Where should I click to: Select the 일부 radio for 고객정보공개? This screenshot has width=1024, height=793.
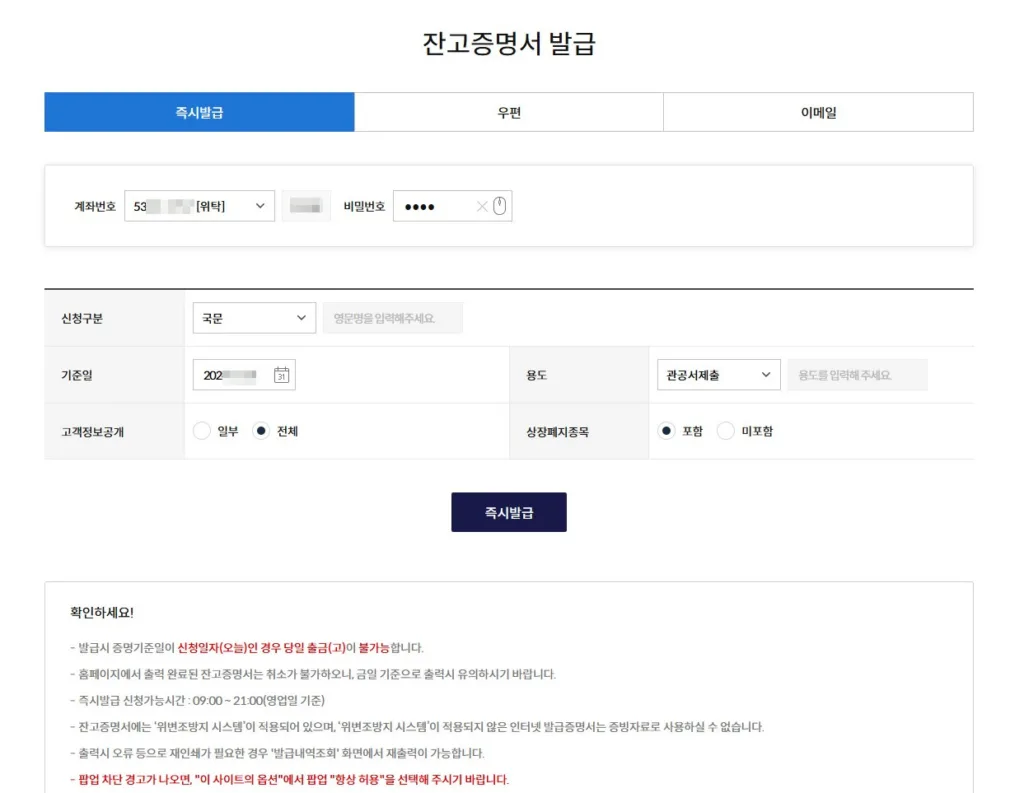(x=202, y=431)
